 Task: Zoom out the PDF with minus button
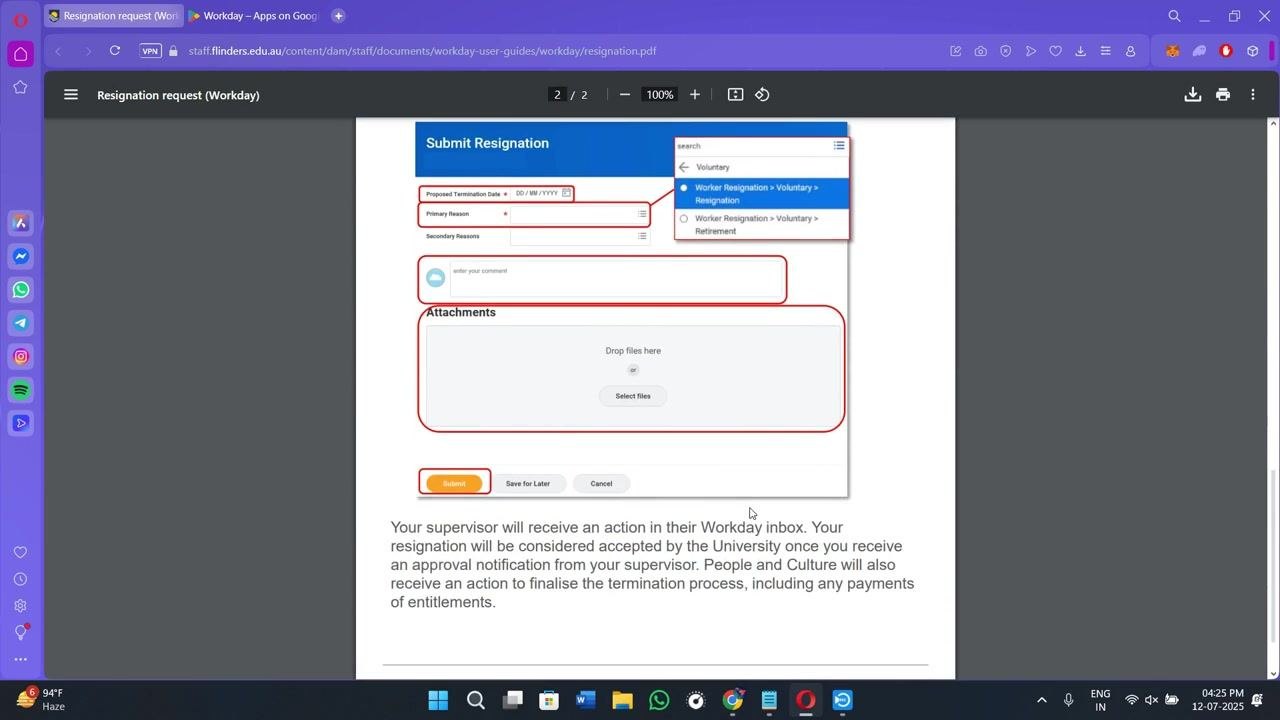(625, 95)
